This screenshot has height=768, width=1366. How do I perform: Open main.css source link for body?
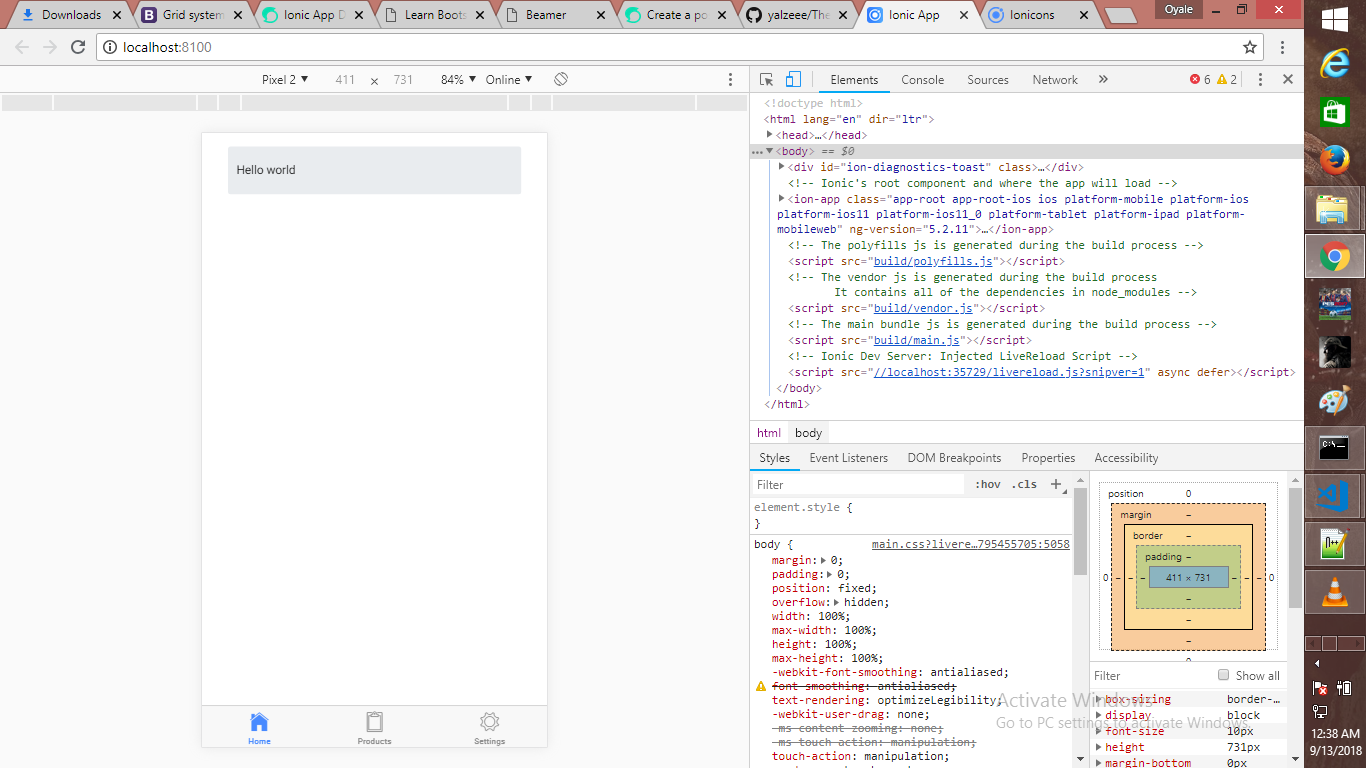coord(970,544)
